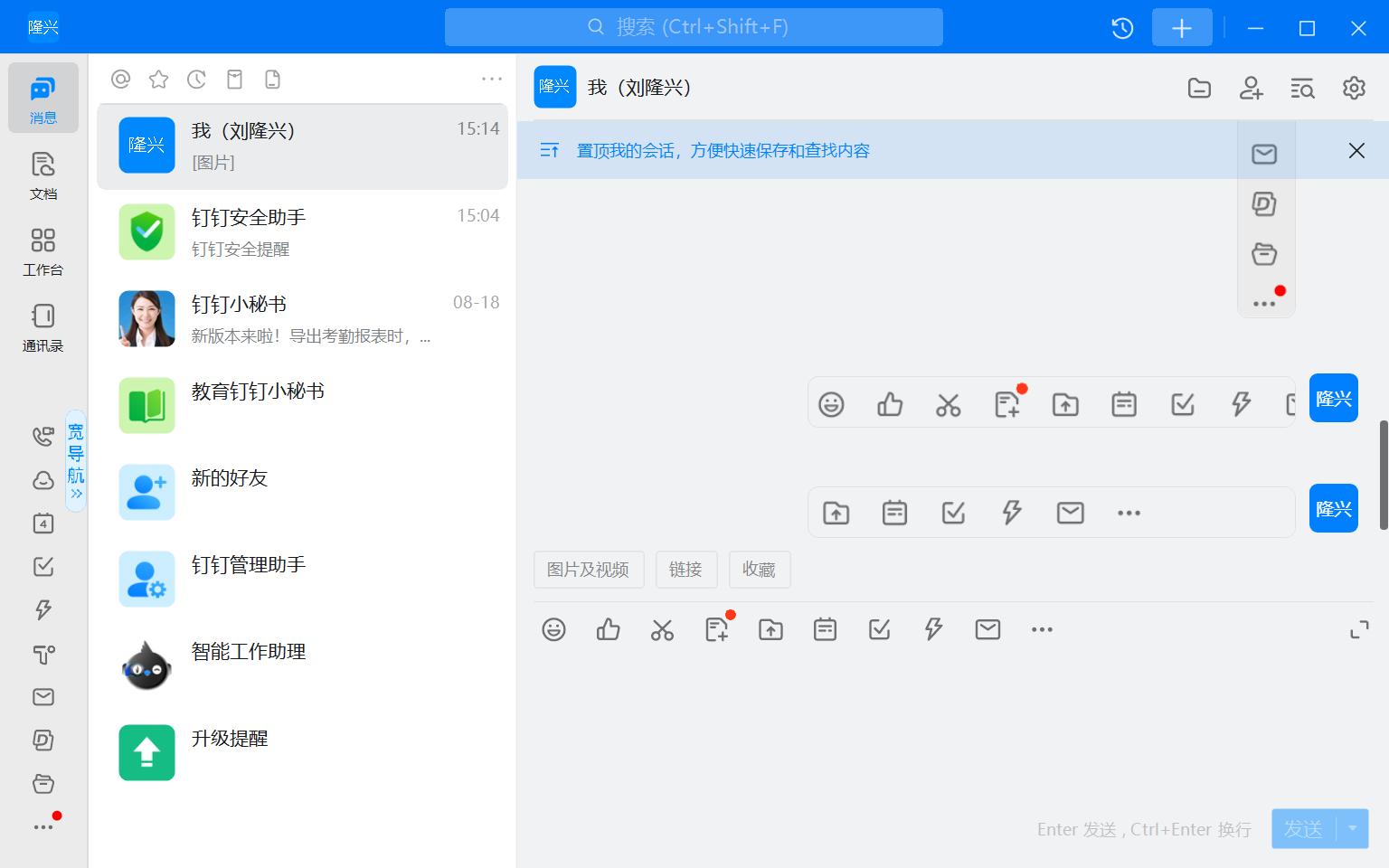Open the 钉钉安全助手 conversation

302,232
